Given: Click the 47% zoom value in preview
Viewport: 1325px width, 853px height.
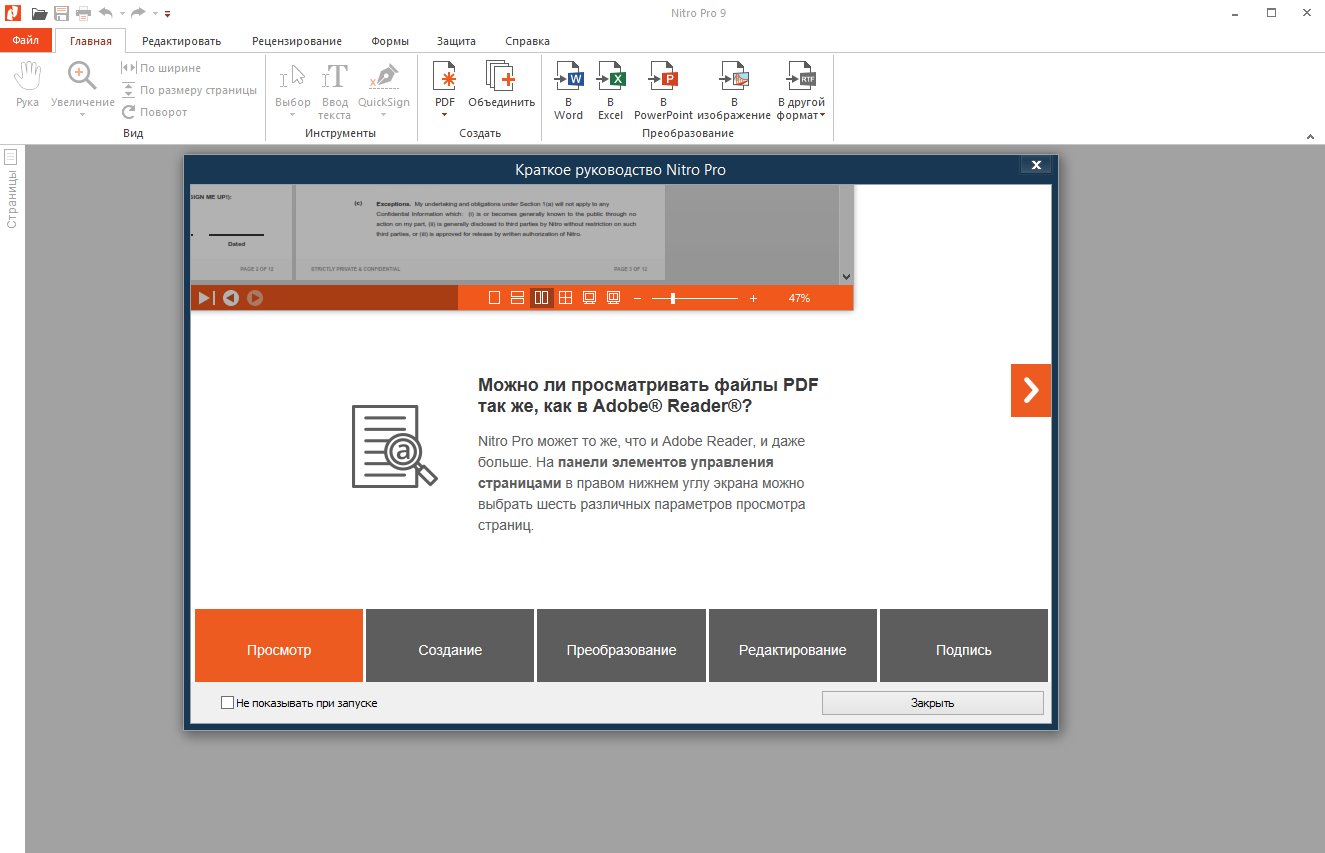Looking at the screenshot, I should coord(799,298).
